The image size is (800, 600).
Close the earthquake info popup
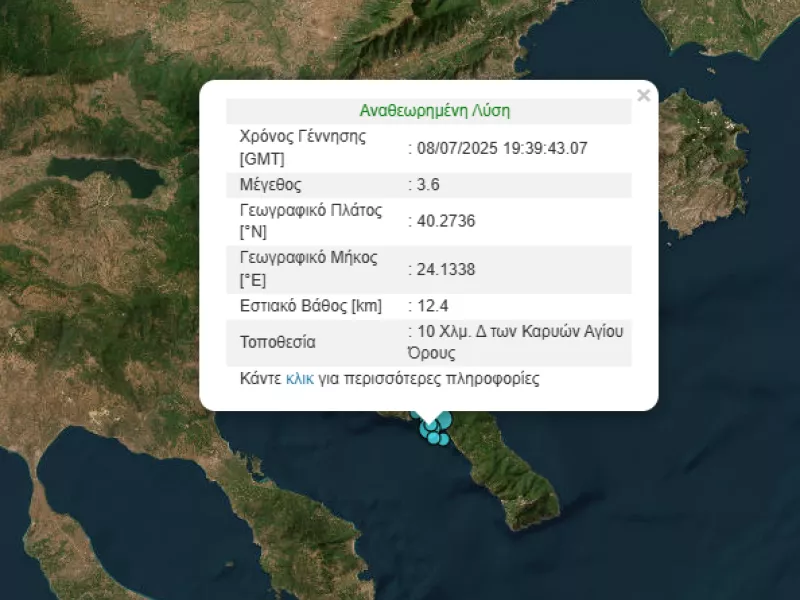(x=643, y=96)
